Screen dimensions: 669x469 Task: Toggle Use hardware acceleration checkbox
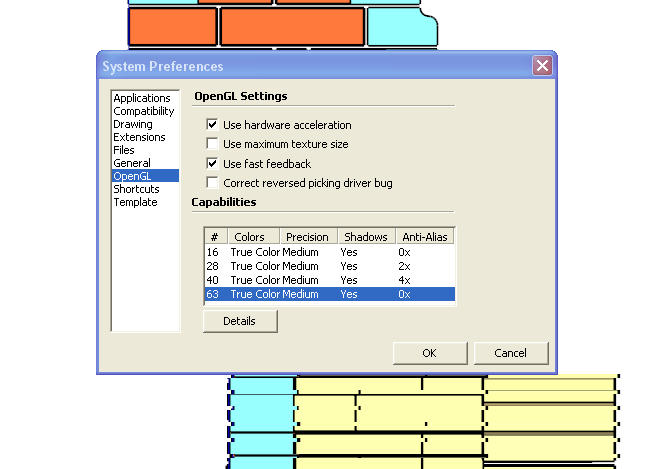click(x=212, y=125)
